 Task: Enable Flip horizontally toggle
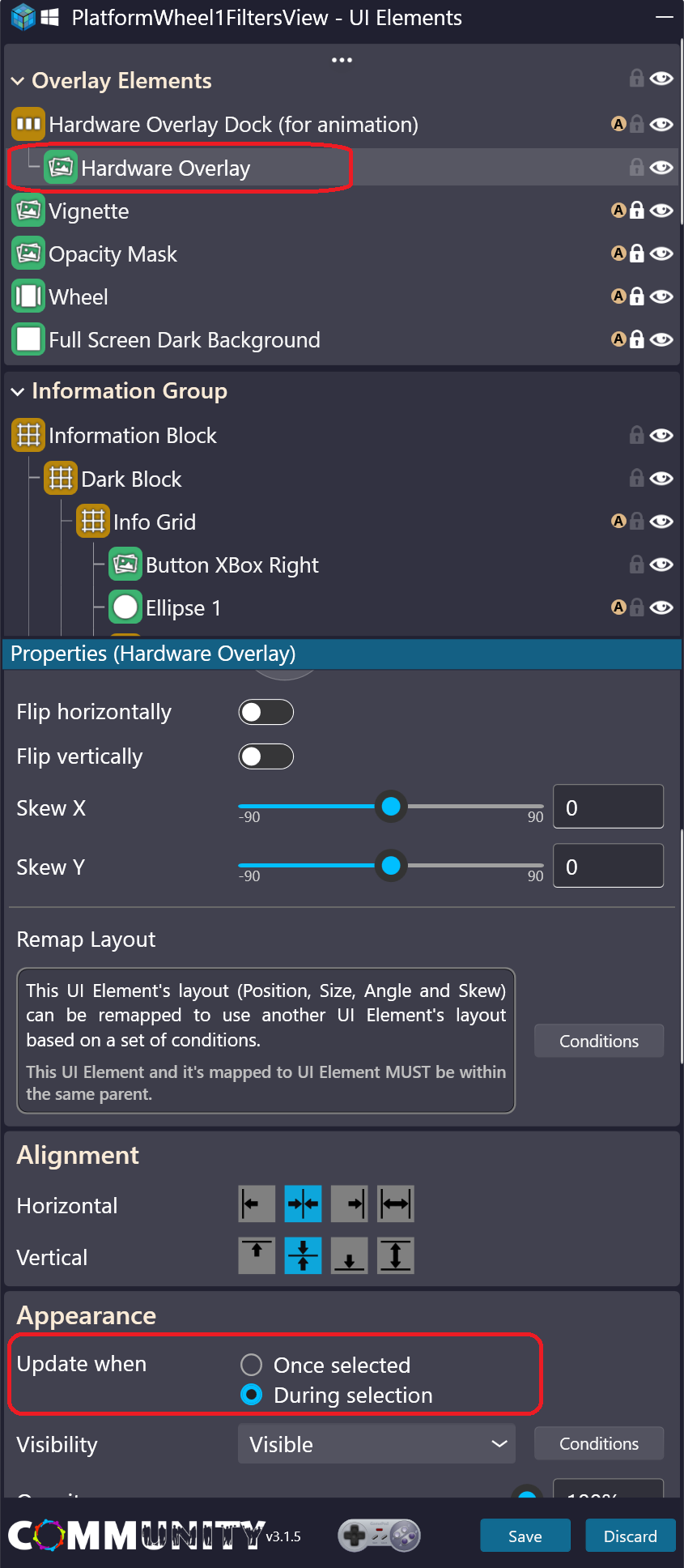click(x=266, y=712)
